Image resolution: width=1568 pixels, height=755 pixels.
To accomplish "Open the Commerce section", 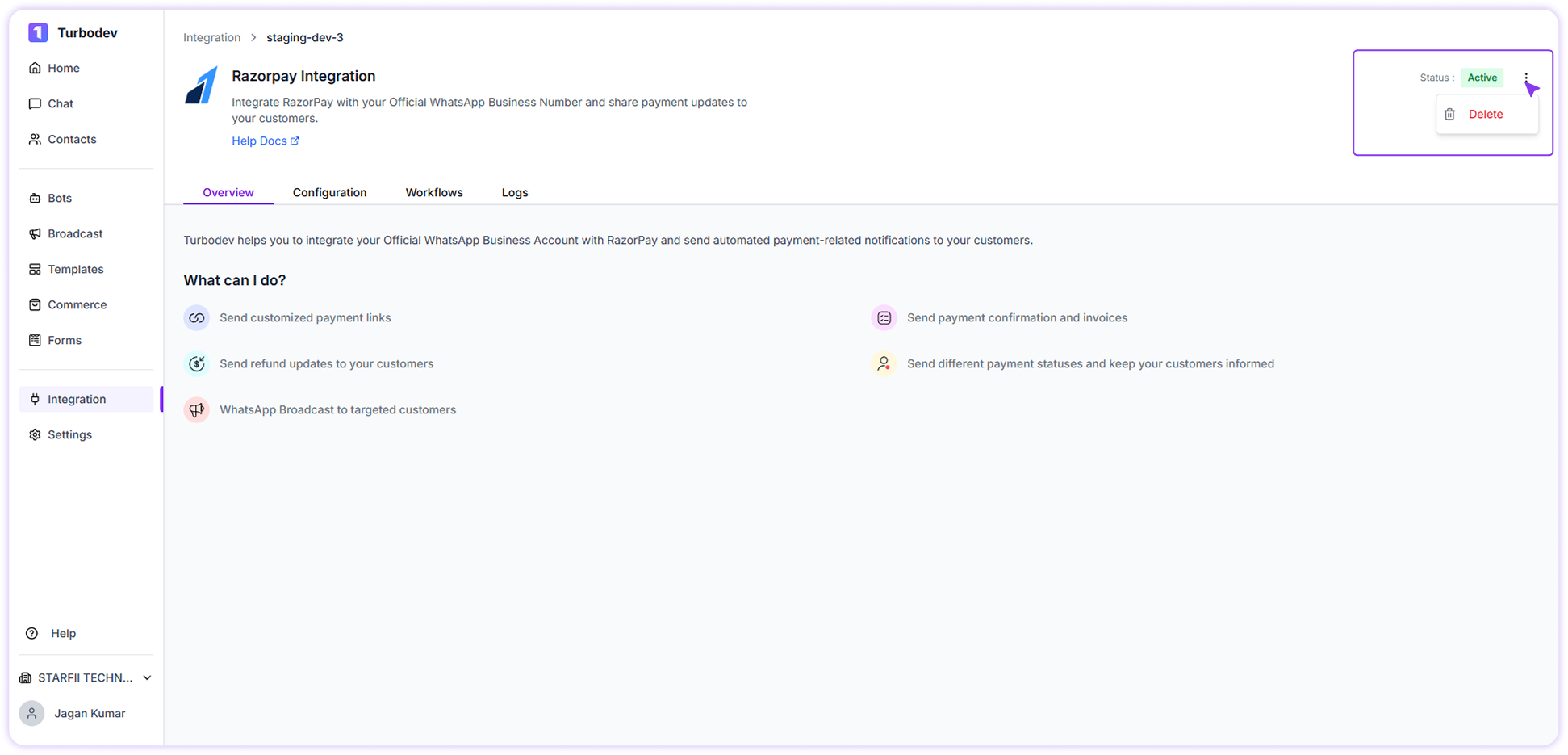I will coord(77,304).
